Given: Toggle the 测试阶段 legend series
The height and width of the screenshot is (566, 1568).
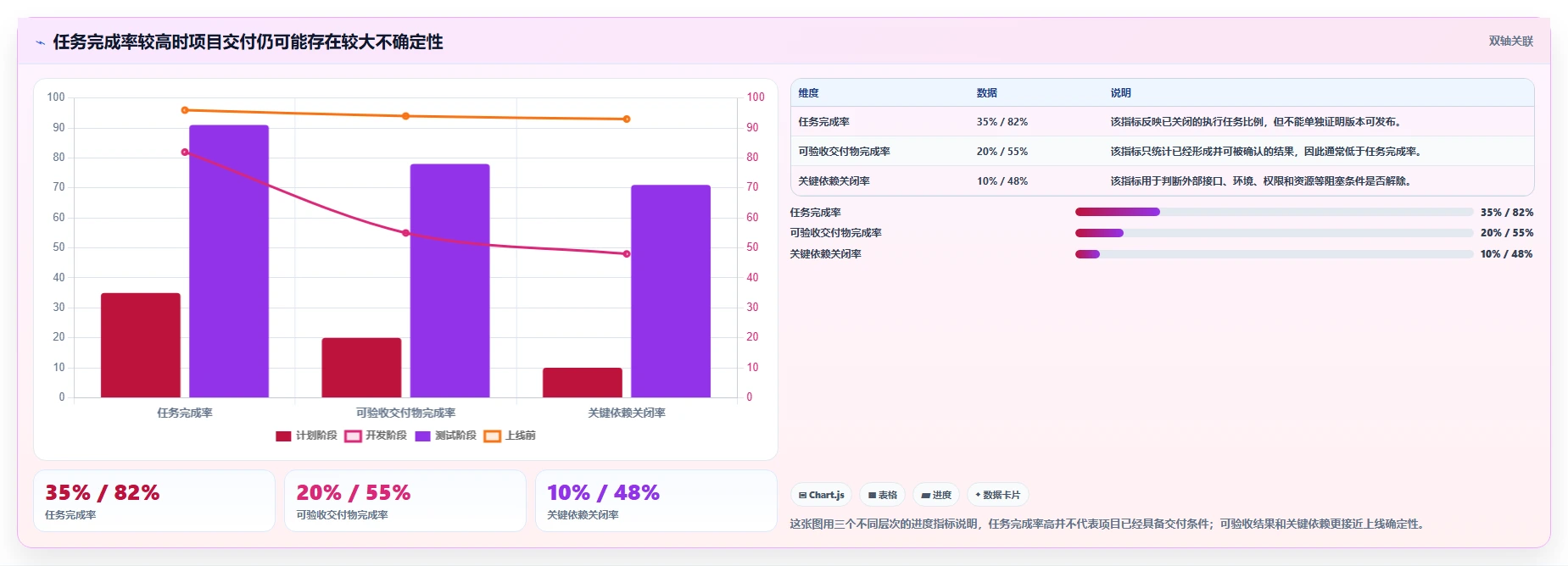Looking at the screenshot, I should (x=445, y=436).
